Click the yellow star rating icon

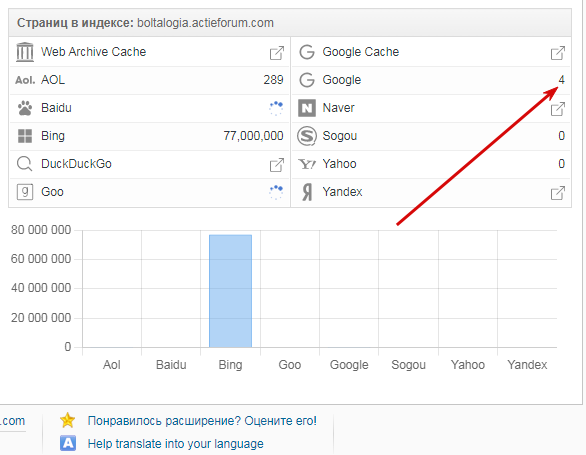[x=68, y=420]
